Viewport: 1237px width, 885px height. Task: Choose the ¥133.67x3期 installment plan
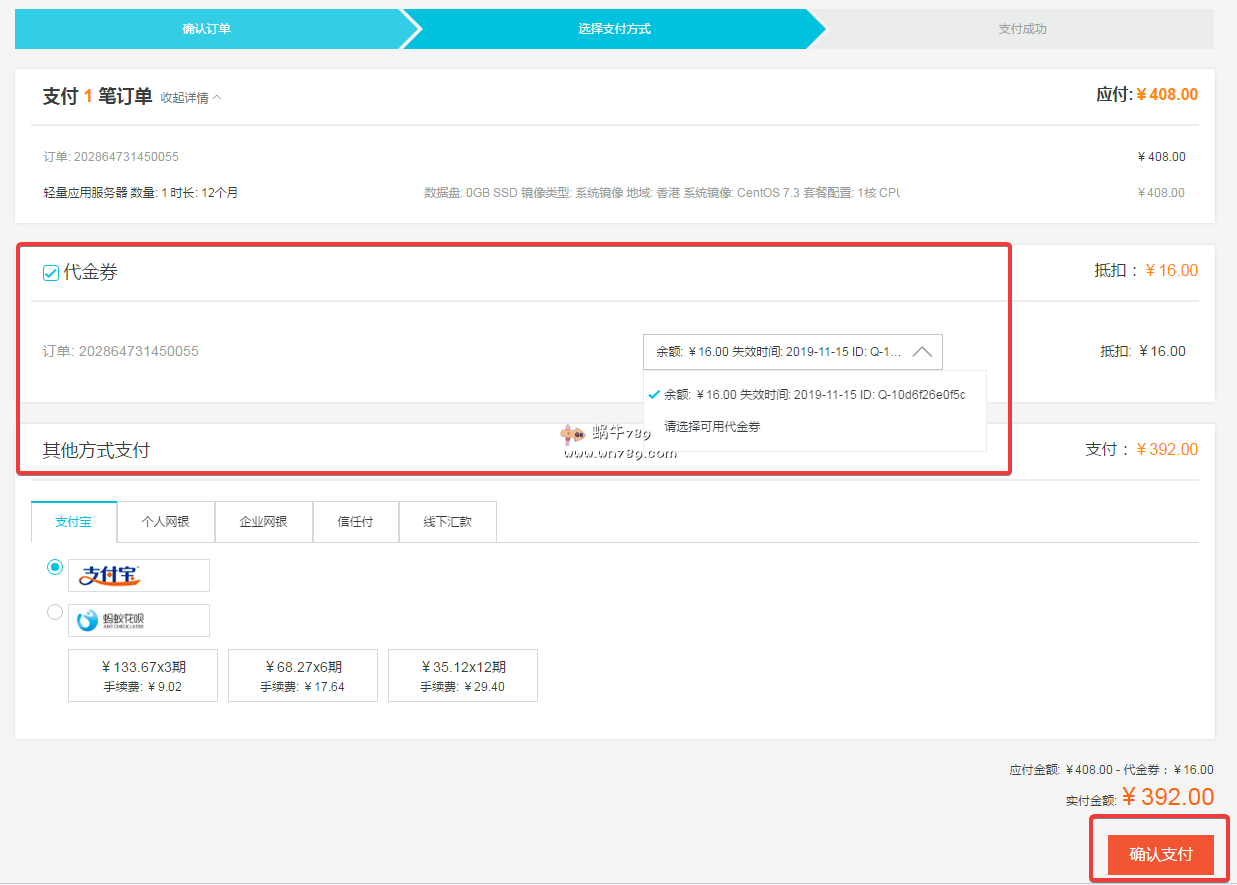143,676
